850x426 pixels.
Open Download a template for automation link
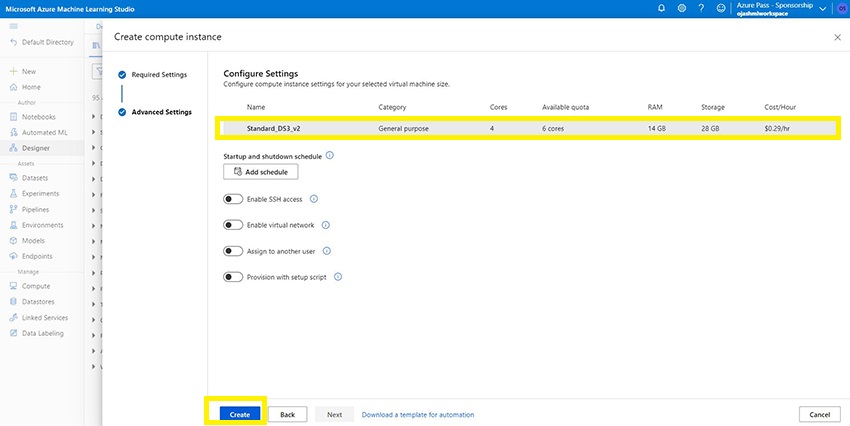pos(418,414)
